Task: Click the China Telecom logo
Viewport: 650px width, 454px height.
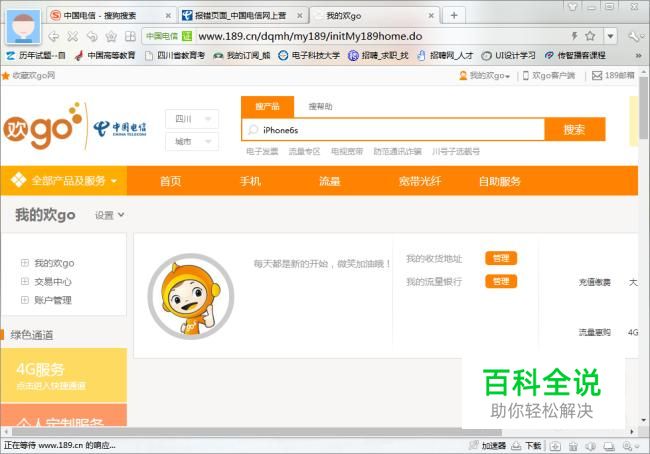Action: tap(120, 129)
